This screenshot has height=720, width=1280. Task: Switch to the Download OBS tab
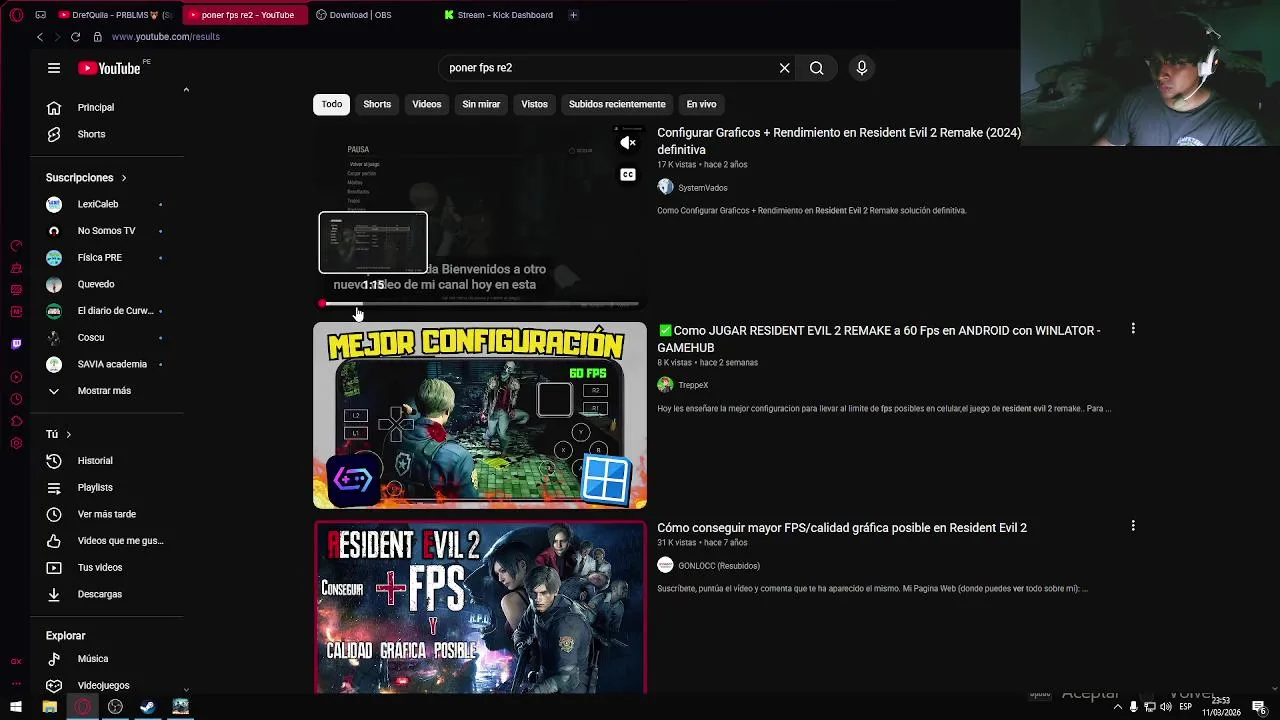click(x=354, y=15)
